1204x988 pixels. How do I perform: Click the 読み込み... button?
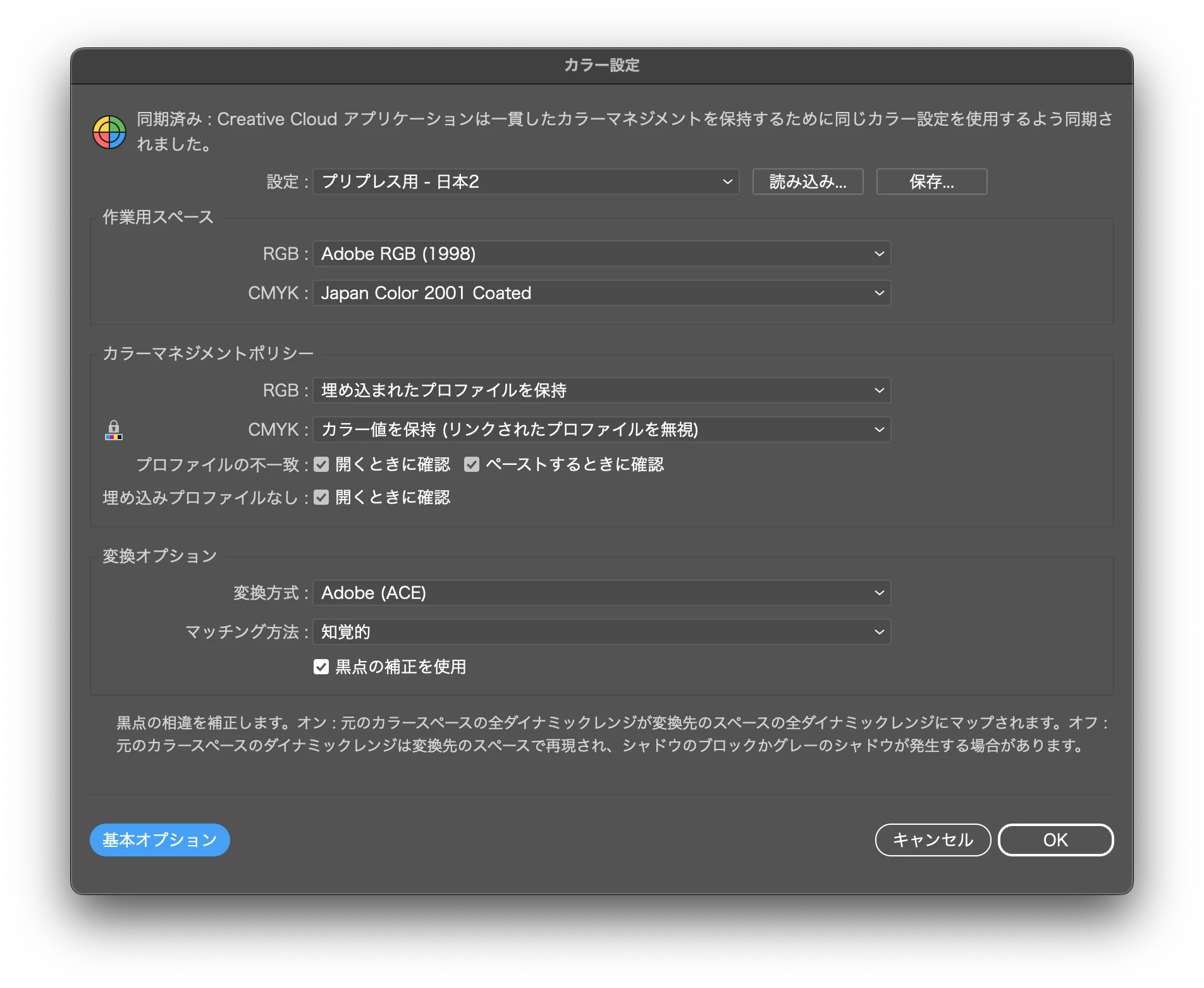point(808,182)
